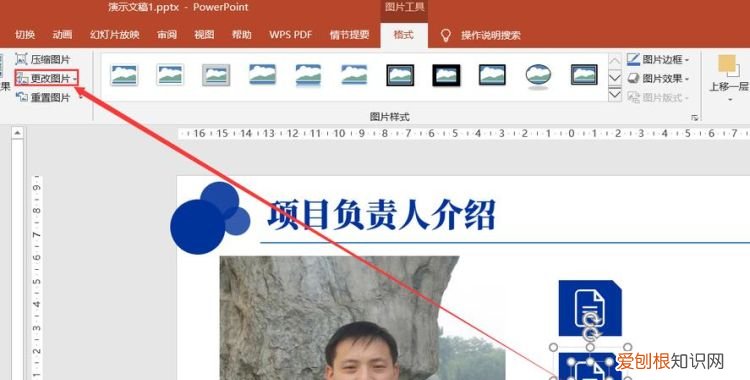The width and height of the screenshot is (750, 380).
Task: Apply the sixth soft edge picture style
Action: click(354, 75)
